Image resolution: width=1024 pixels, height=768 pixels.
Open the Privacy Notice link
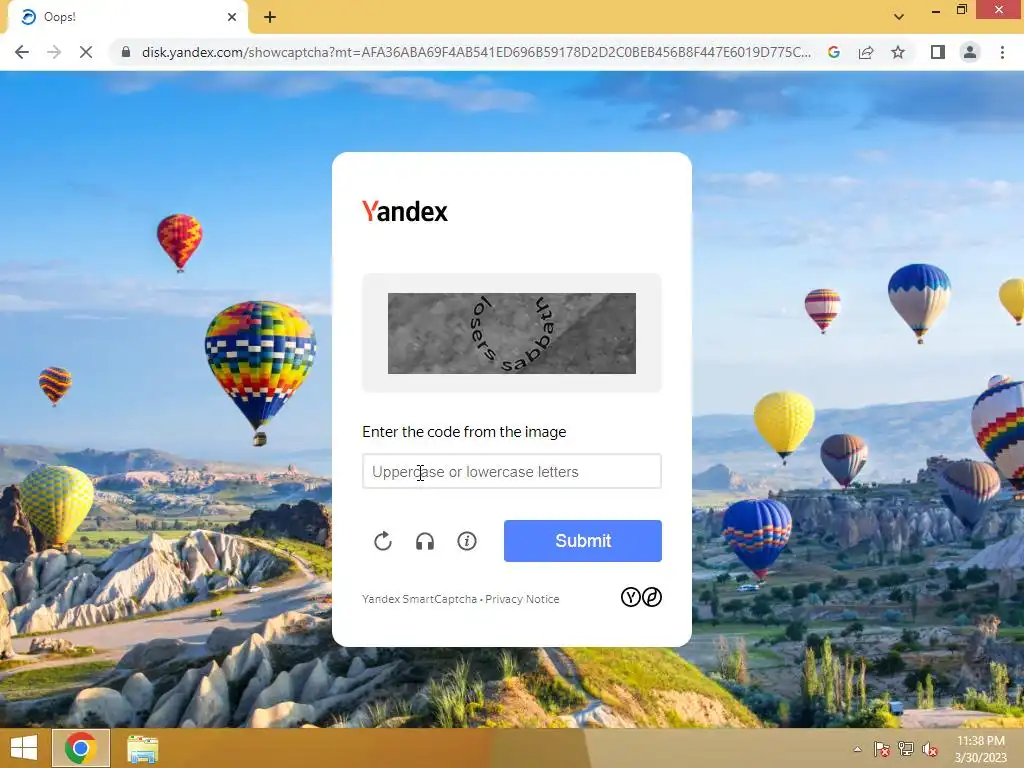522,599
